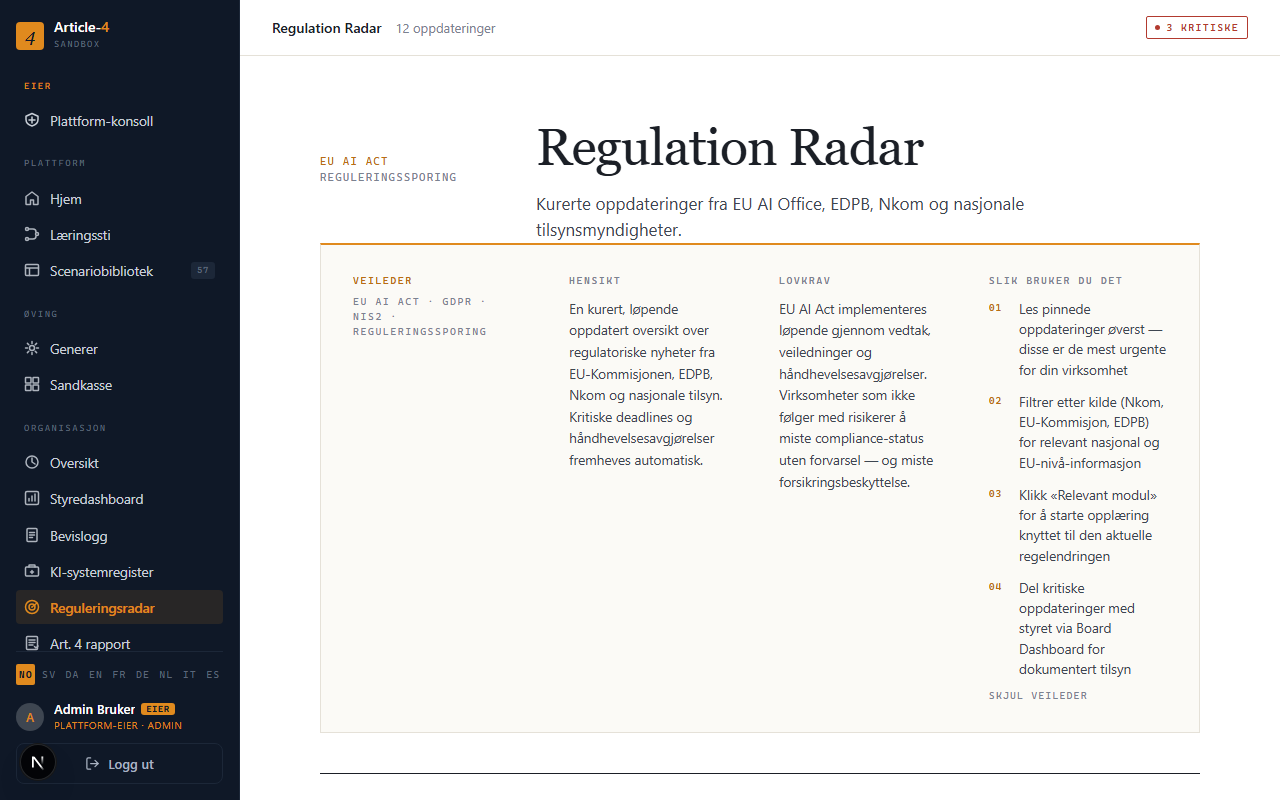Open Læringssti path icon
Screen dimensions: 1280x800
(32, 235)
